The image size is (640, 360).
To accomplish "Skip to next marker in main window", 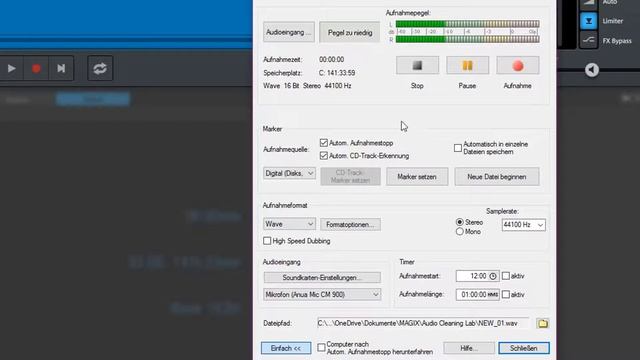I will [61, 68].
